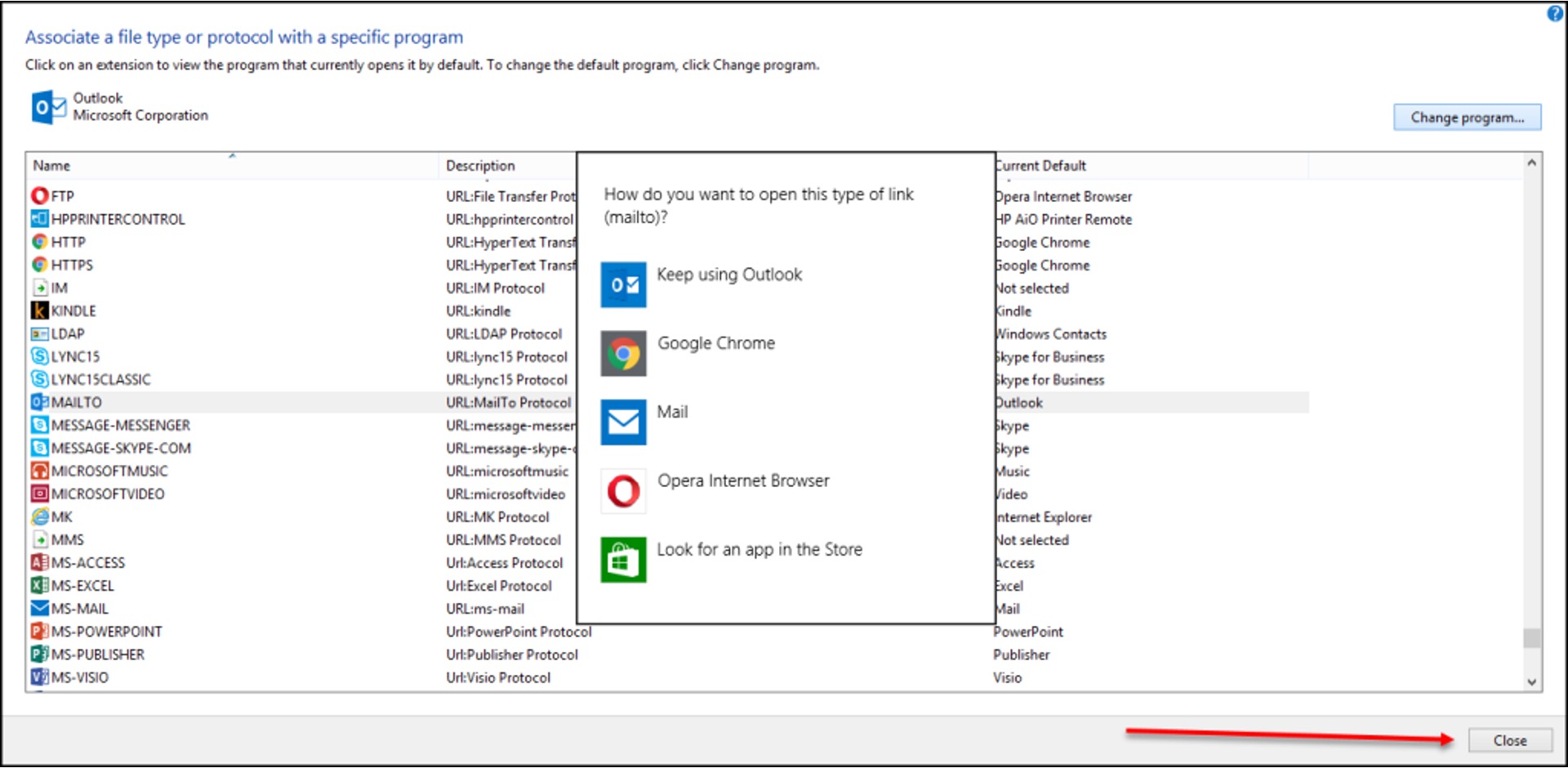Open the blue Help question mark
This screenshot has width=1568, height=768.
tap(1554, 13)
